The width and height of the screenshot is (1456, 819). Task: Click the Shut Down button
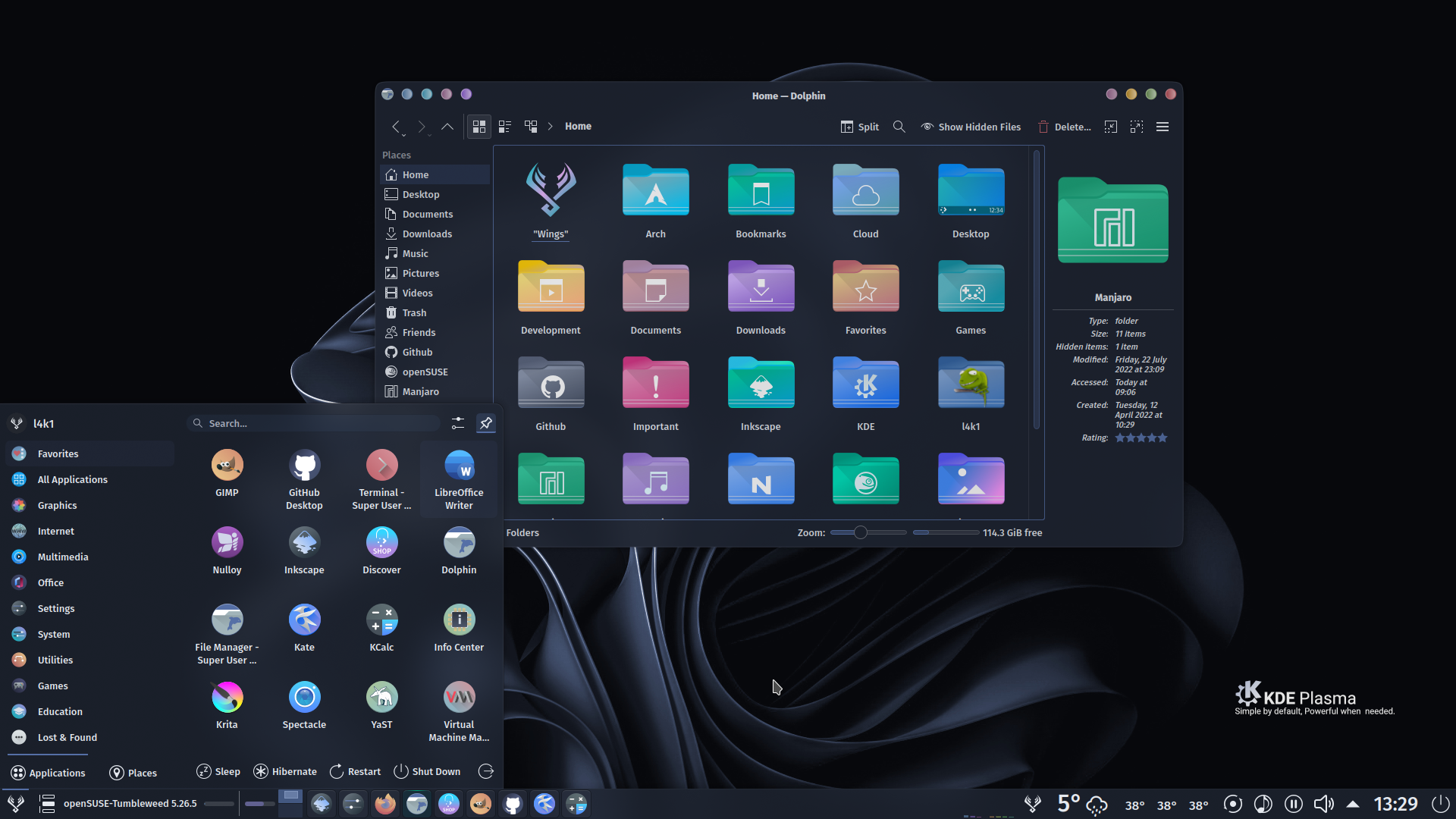tap(427, 771)
